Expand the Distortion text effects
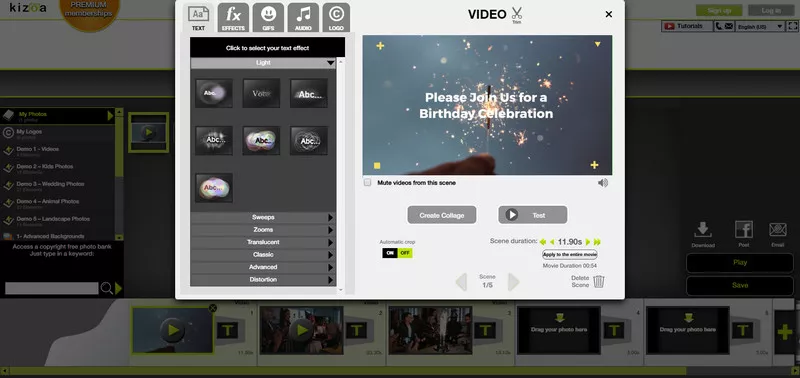Screen dimensions: 800x378 [x=263, y=280]
